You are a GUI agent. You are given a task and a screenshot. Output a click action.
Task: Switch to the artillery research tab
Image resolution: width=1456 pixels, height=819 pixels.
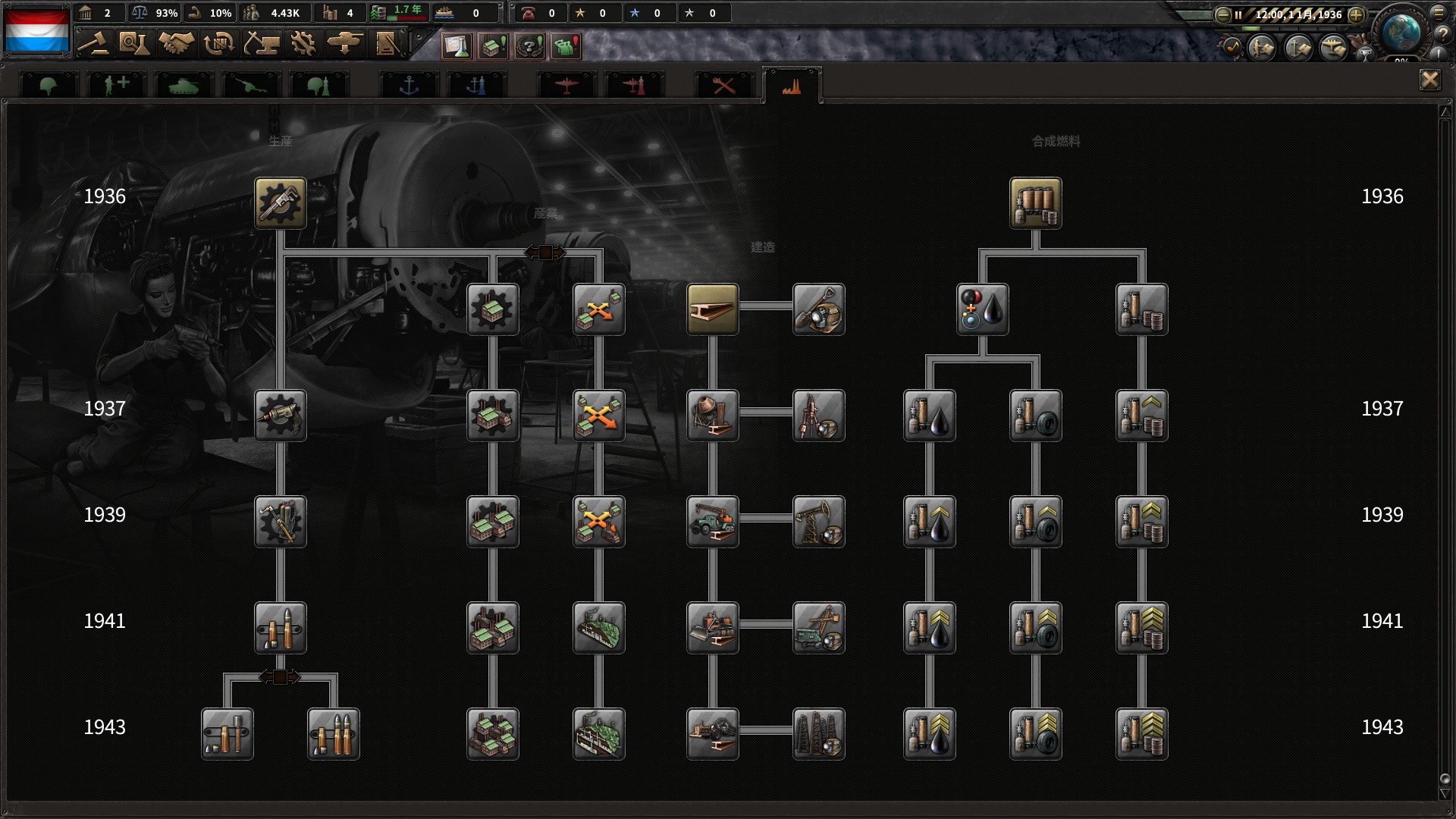pos(251,85)
